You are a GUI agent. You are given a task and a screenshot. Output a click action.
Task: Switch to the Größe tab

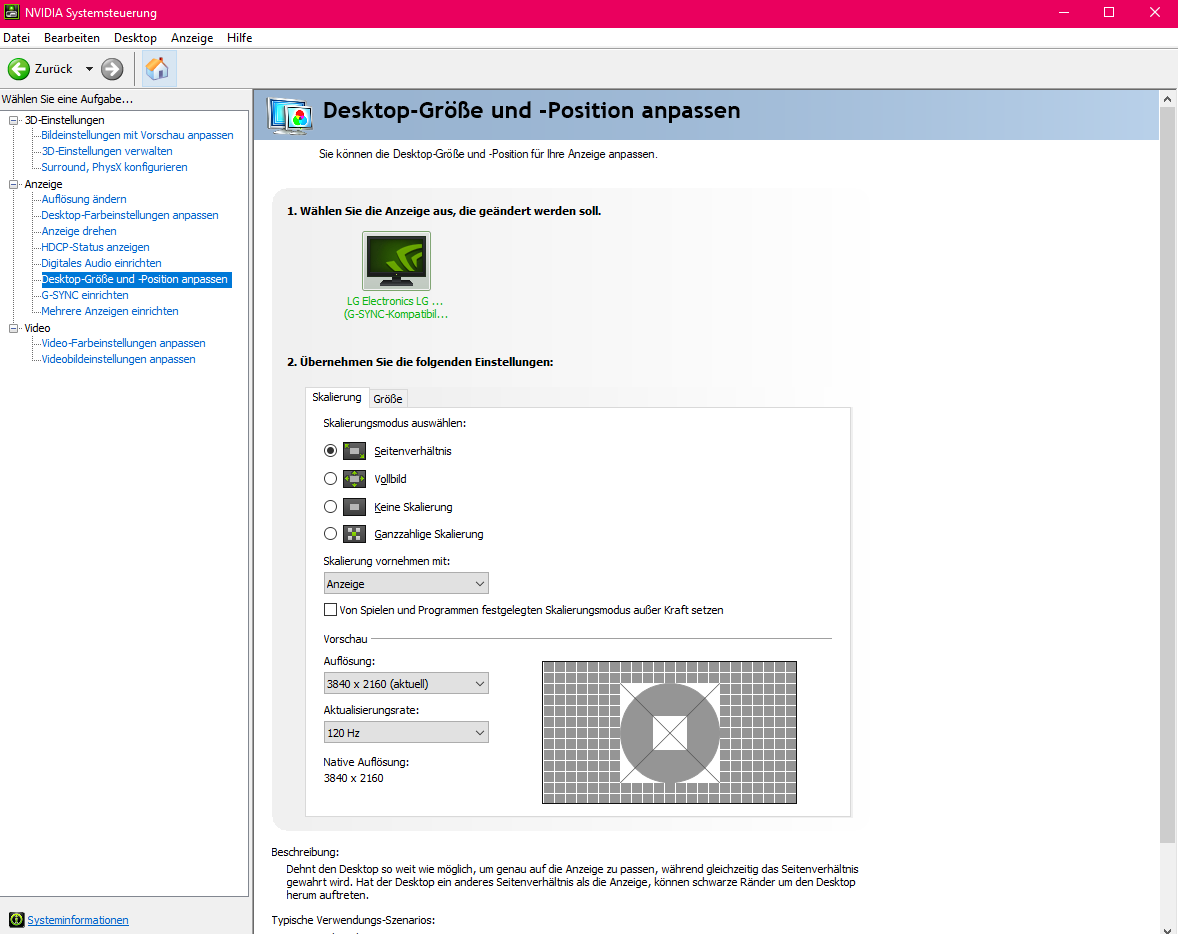(x=388, y=399)
